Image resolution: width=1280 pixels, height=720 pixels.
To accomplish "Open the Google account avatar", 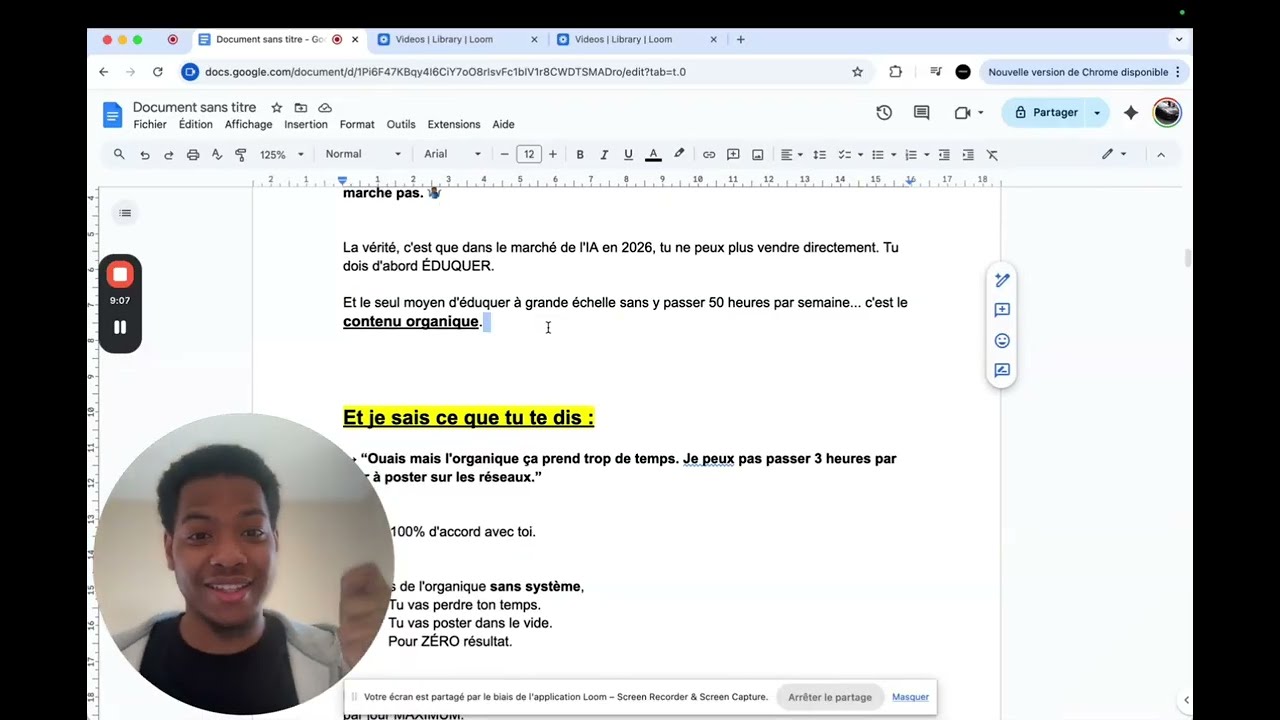I will tap(1167, 112).
